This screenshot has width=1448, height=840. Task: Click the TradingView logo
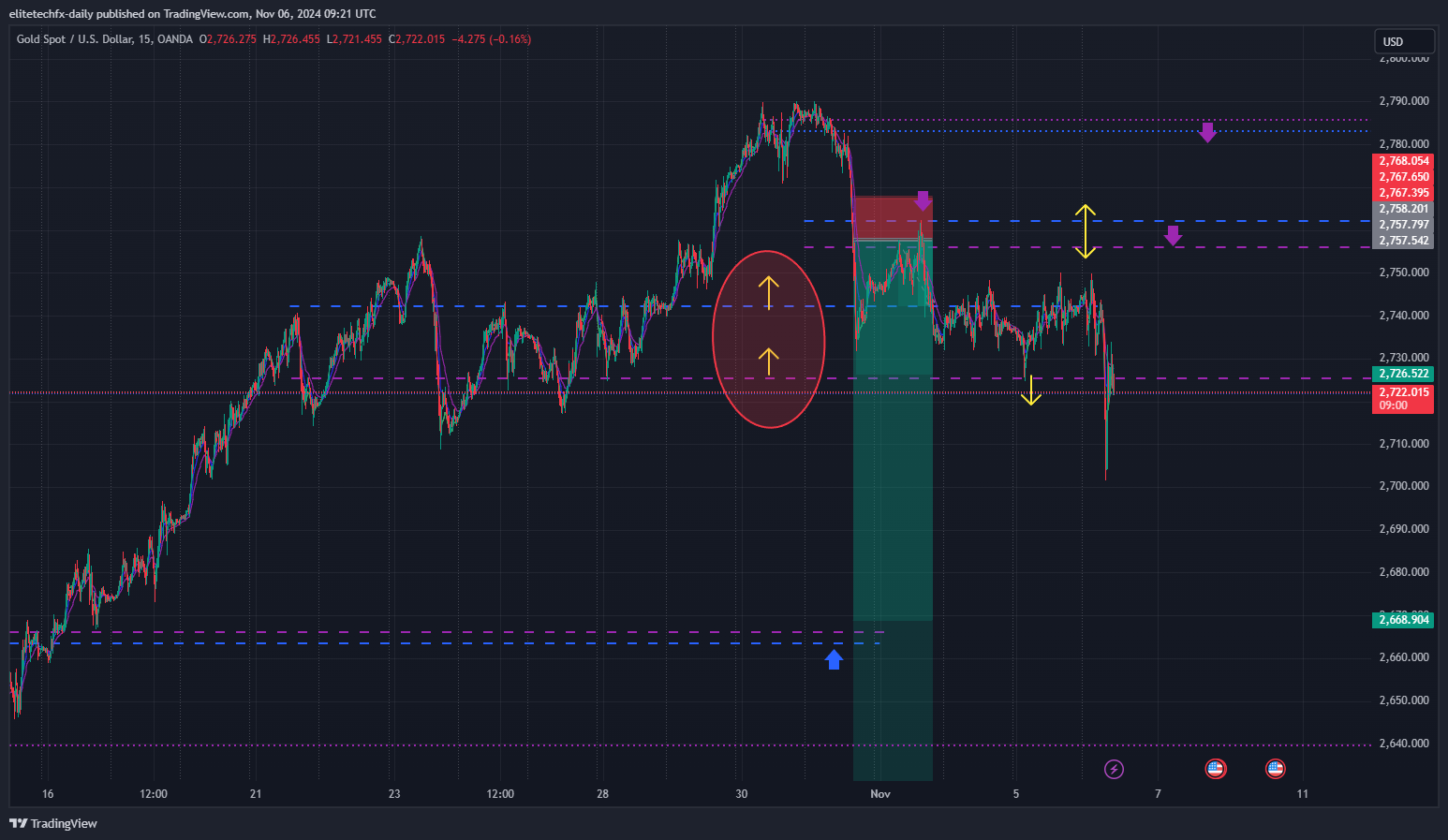[53, 823]
